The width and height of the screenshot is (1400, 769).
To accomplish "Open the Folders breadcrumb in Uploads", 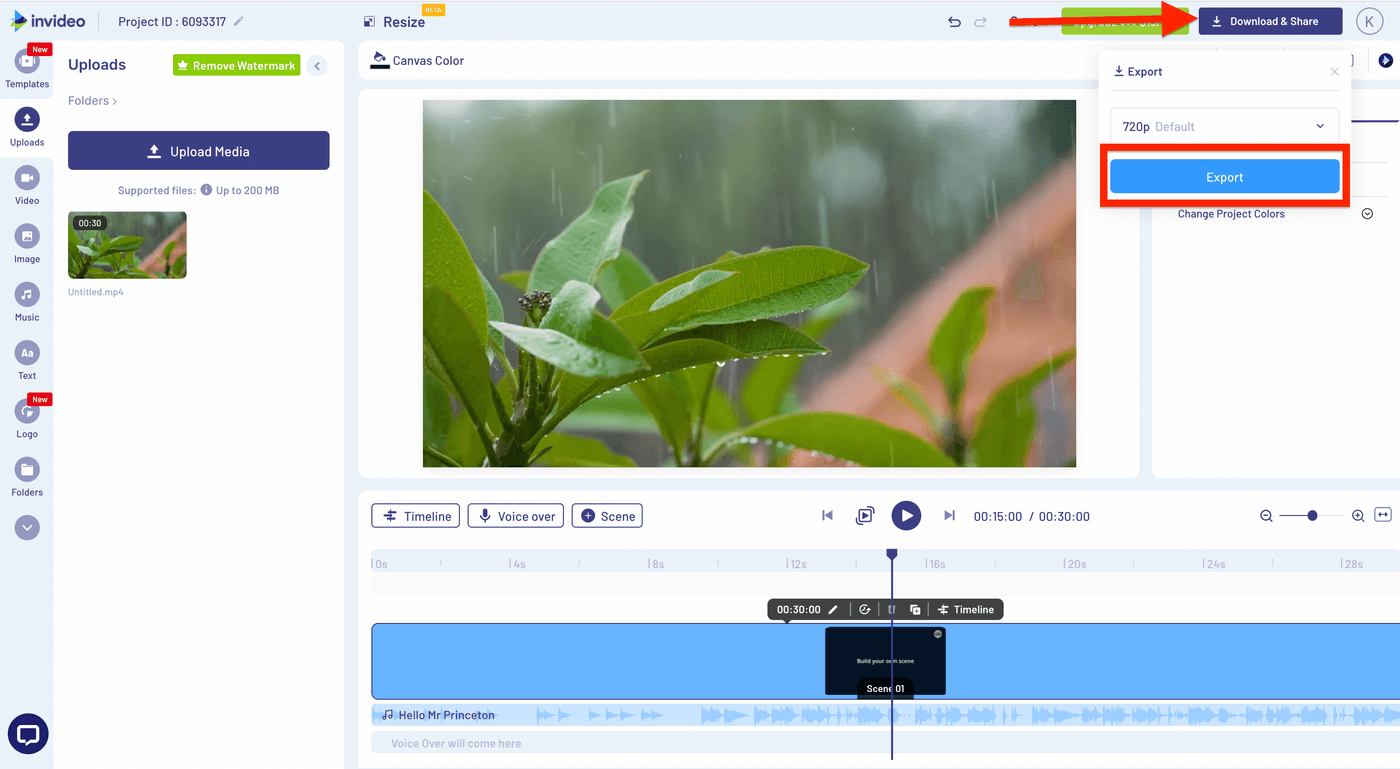I will 90,100.
